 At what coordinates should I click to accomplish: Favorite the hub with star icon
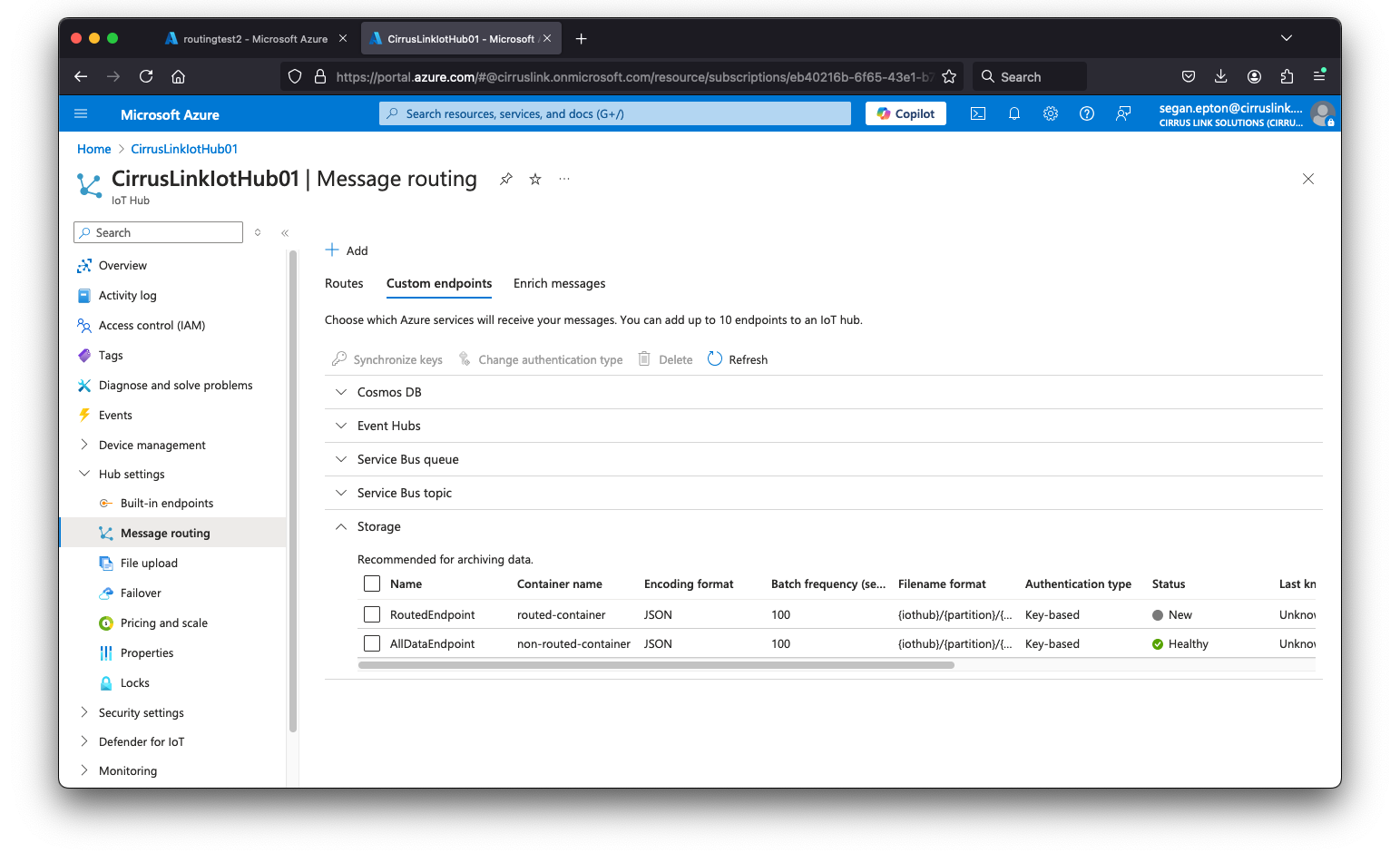[x=535, y=179]
